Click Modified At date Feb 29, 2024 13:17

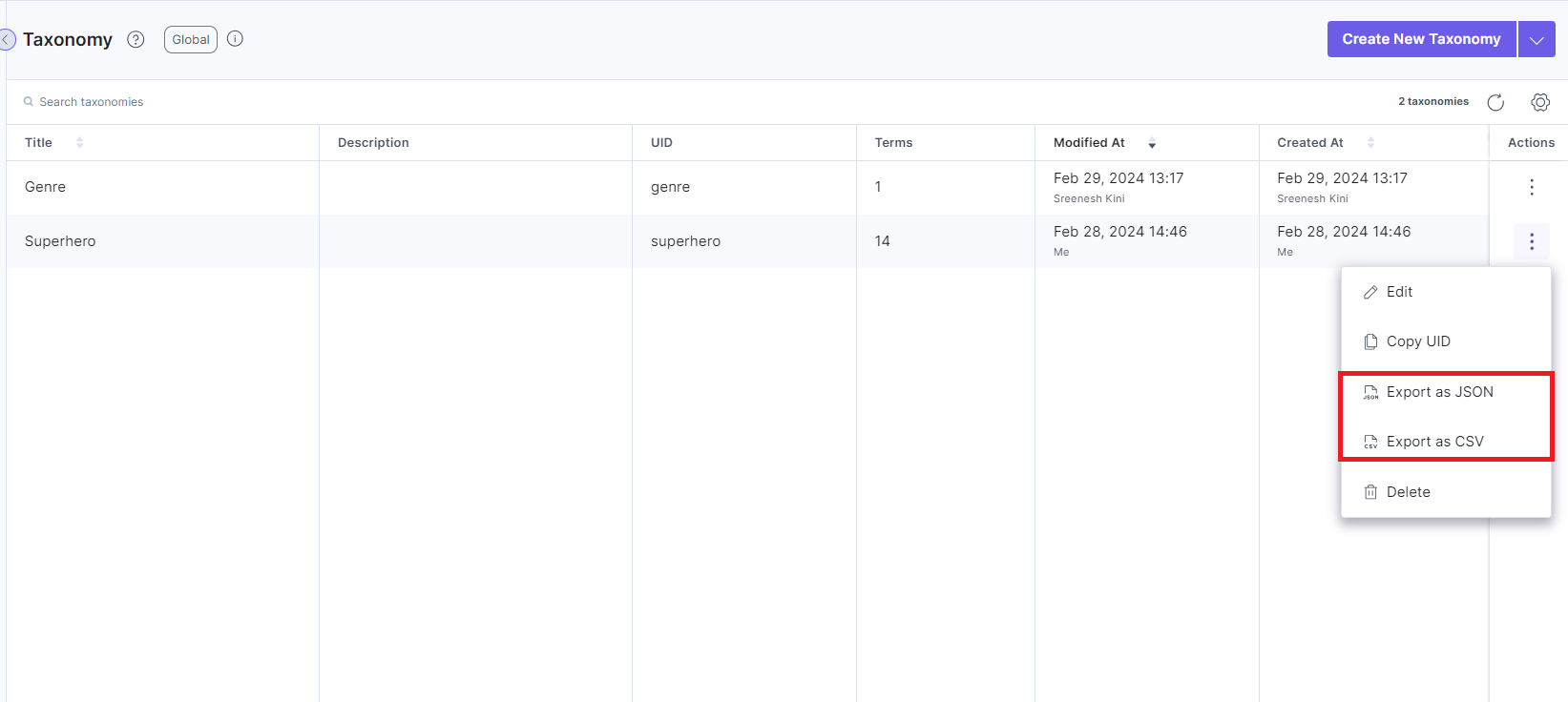click(1119, 178)
